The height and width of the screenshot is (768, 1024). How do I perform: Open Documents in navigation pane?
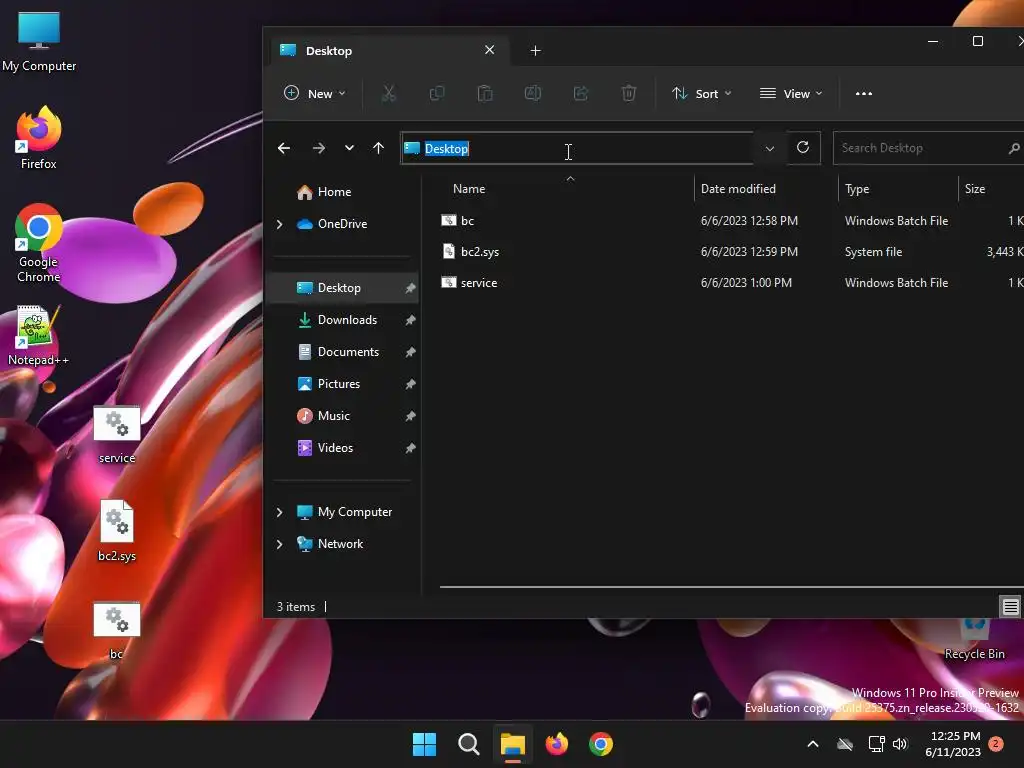pos(343,352)
